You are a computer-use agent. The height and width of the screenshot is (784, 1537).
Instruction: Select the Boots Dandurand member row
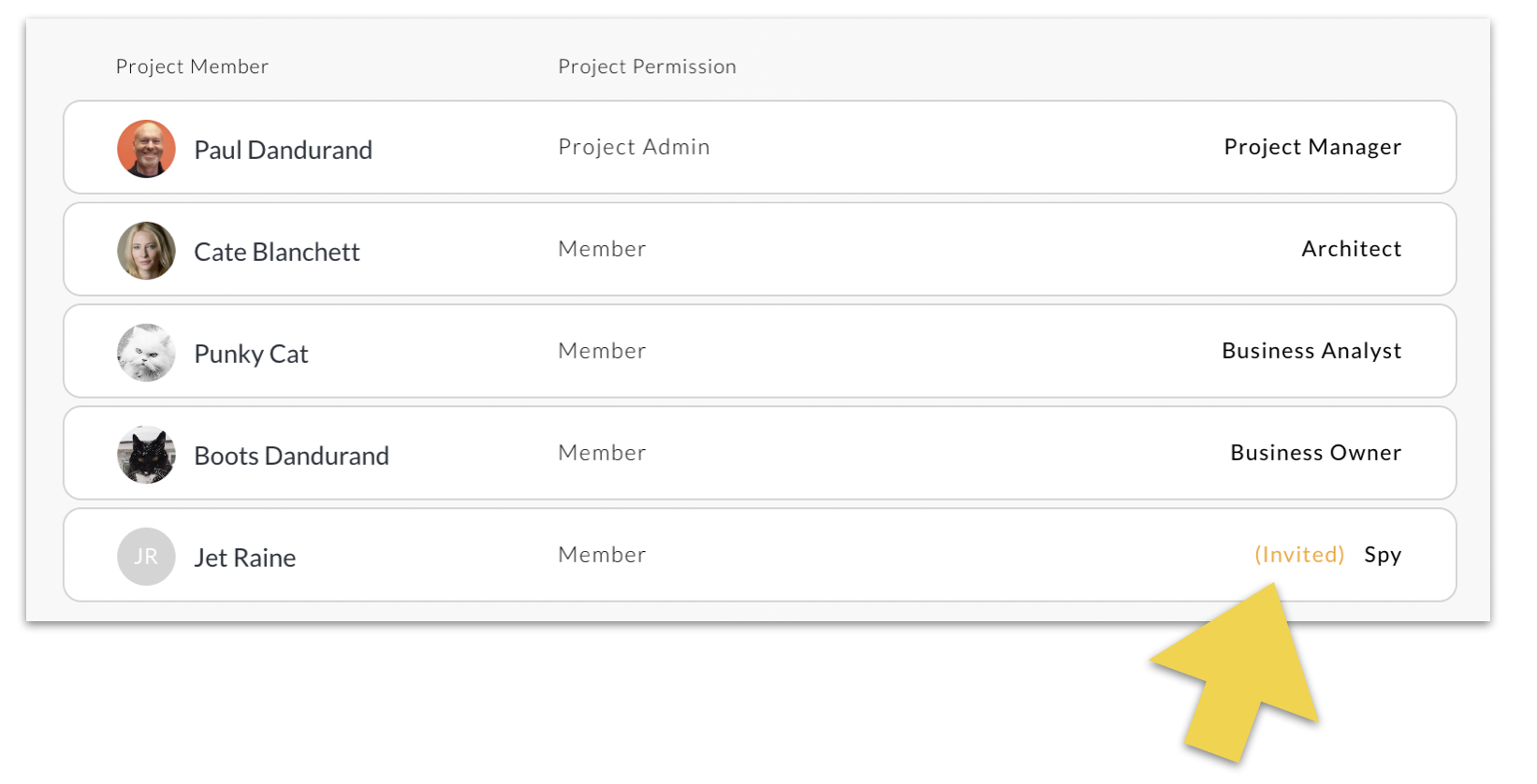[x=758, y=453]
